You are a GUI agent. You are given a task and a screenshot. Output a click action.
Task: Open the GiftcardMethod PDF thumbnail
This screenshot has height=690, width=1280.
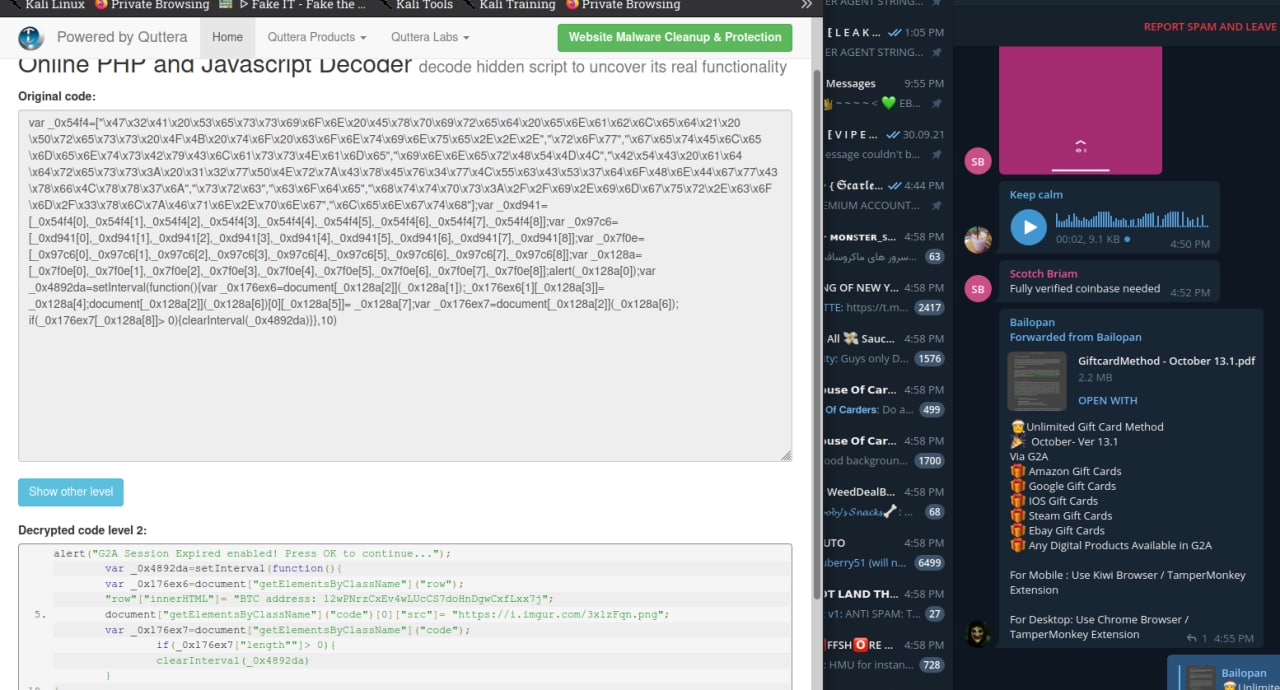[1036, 381]
